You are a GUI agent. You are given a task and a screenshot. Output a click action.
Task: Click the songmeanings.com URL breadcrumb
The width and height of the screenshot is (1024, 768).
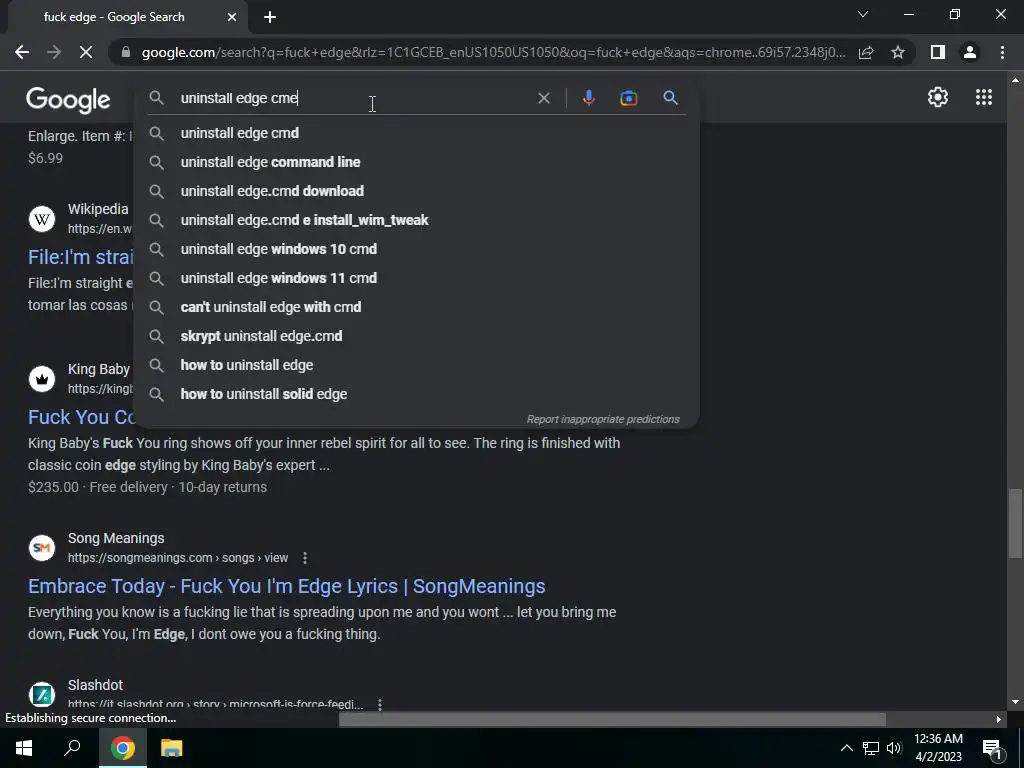[x=178, y=558]
